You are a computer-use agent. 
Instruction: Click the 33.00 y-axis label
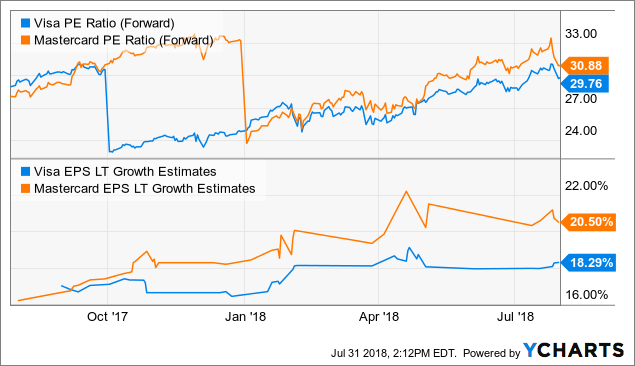581,34
